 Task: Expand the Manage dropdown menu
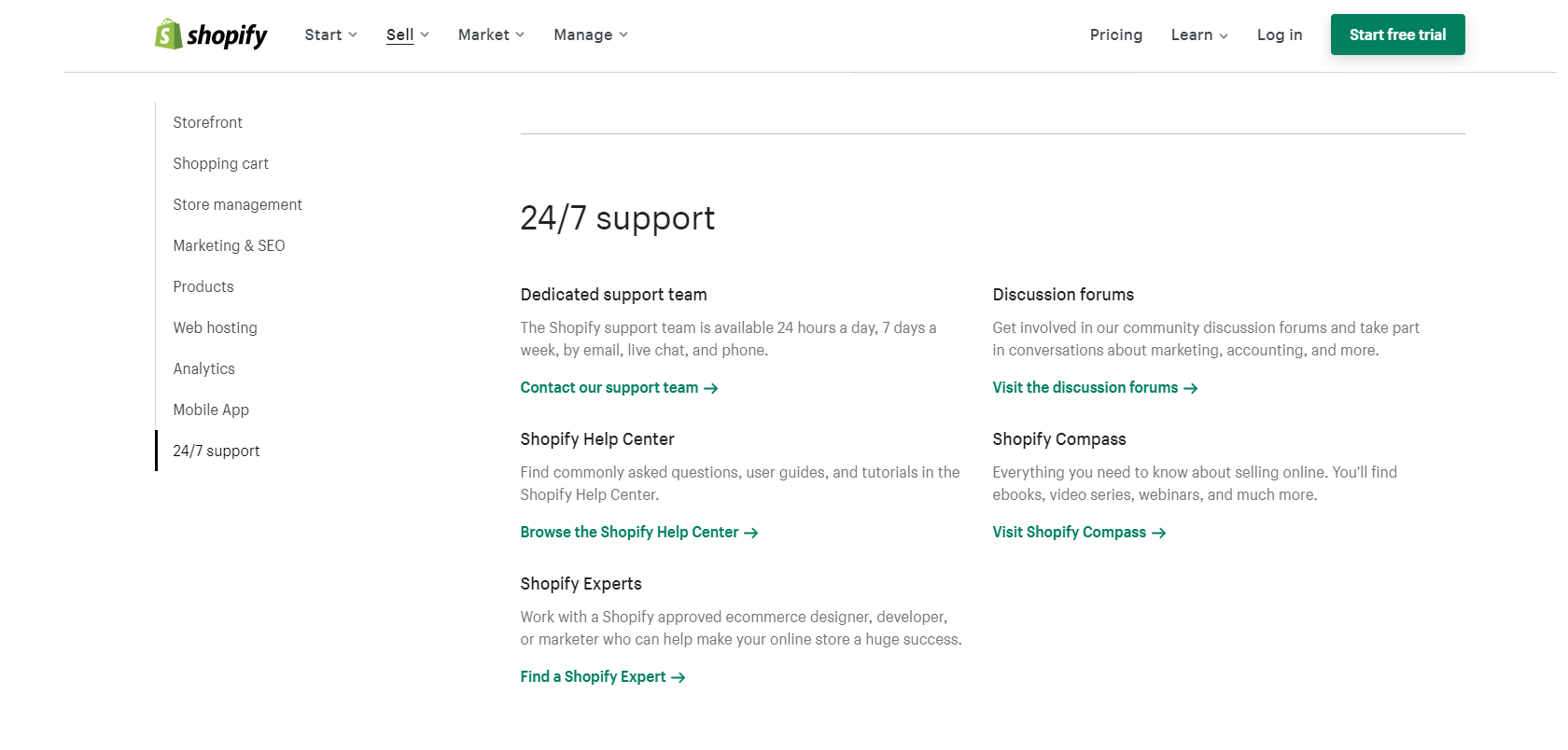(591, 35)
